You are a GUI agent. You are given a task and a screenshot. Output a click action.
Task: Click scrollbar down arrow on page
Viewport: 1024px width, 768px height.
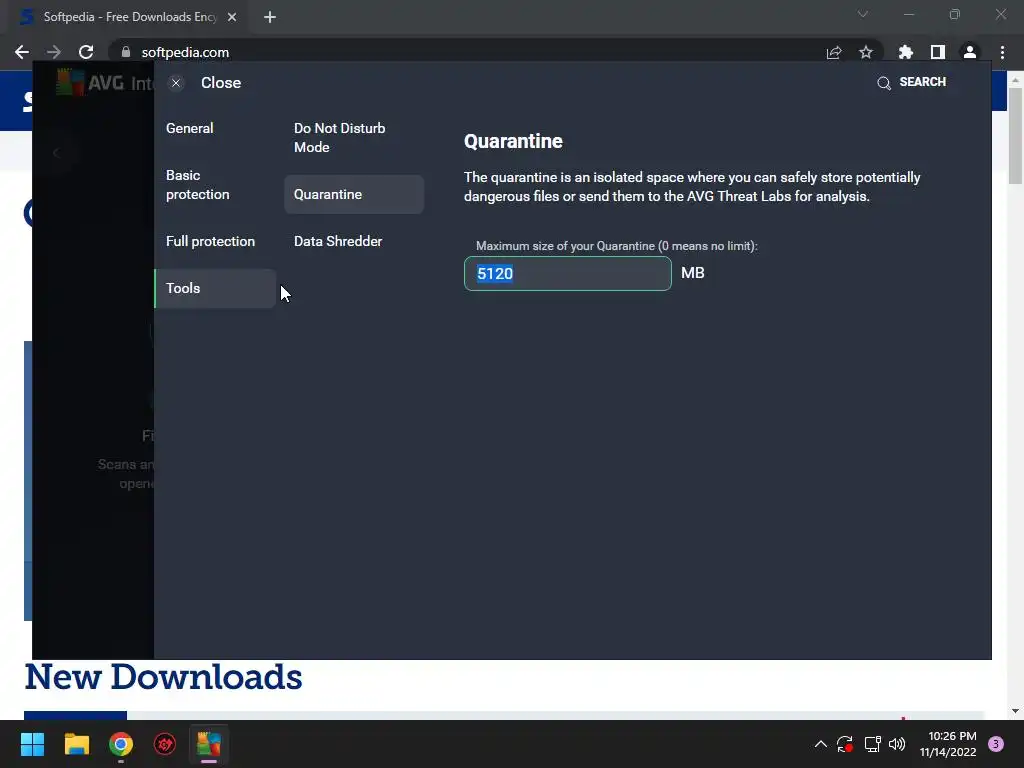tap(1016, 711)
